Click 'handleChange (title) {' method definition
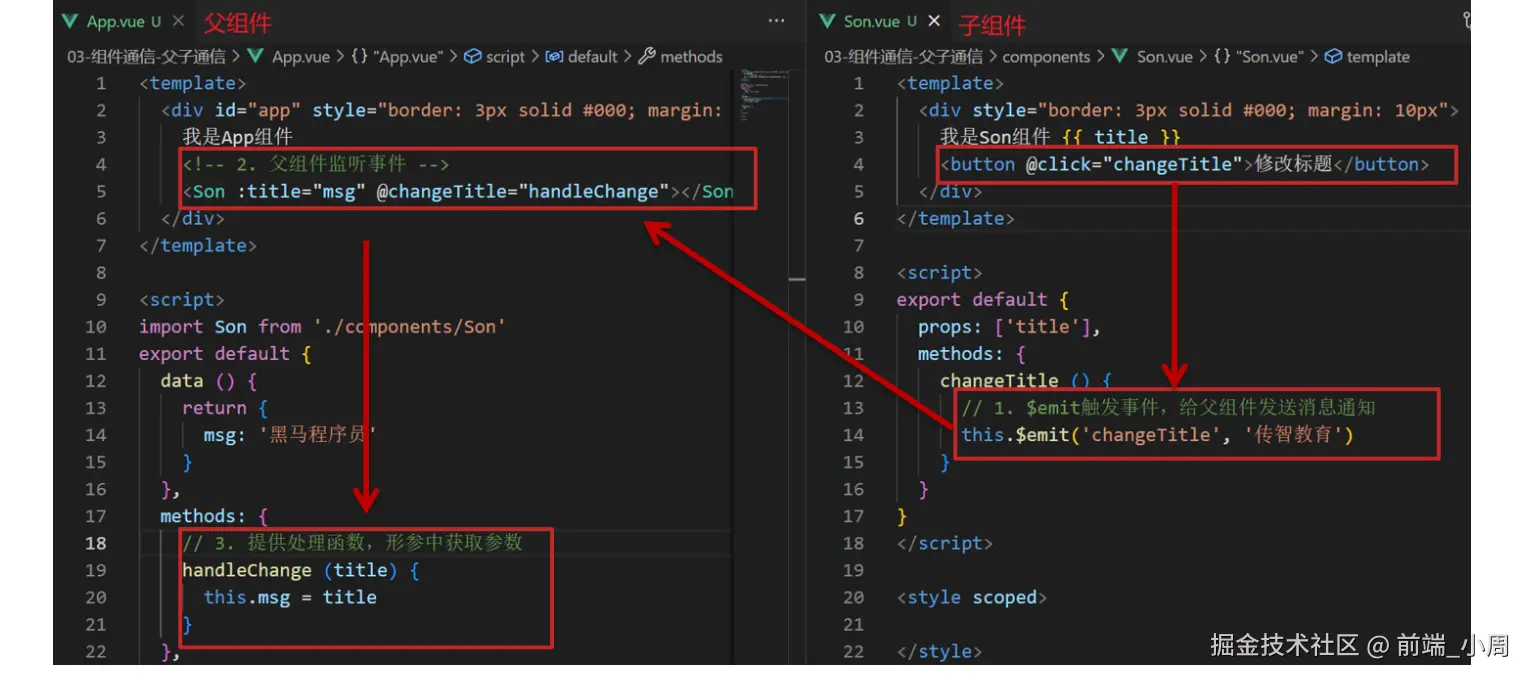1531x680 pixels. (x=300, y=570)
